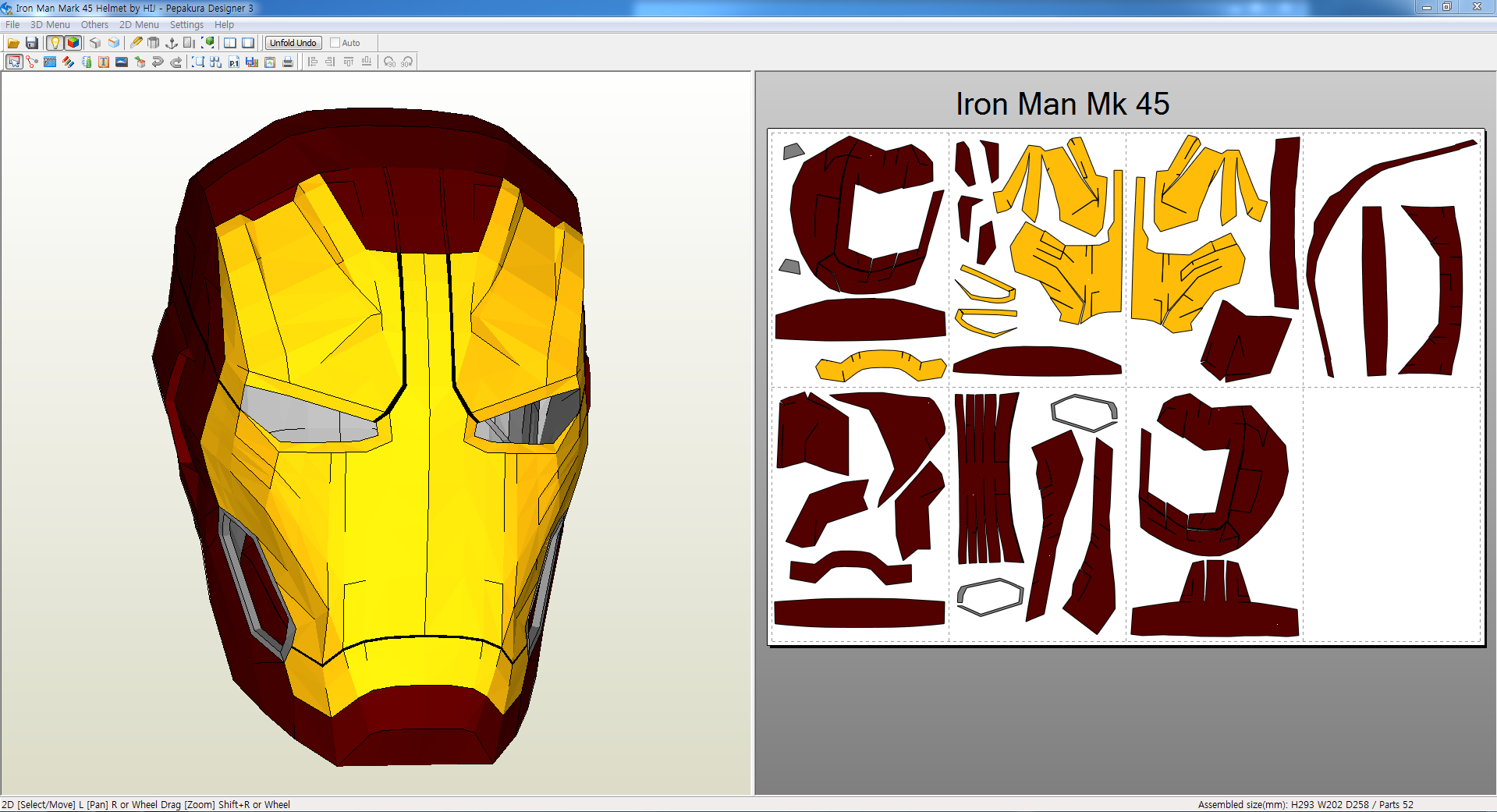Click the light blue cube view icon
This screenshot has width=1497, height=812.
114,43
